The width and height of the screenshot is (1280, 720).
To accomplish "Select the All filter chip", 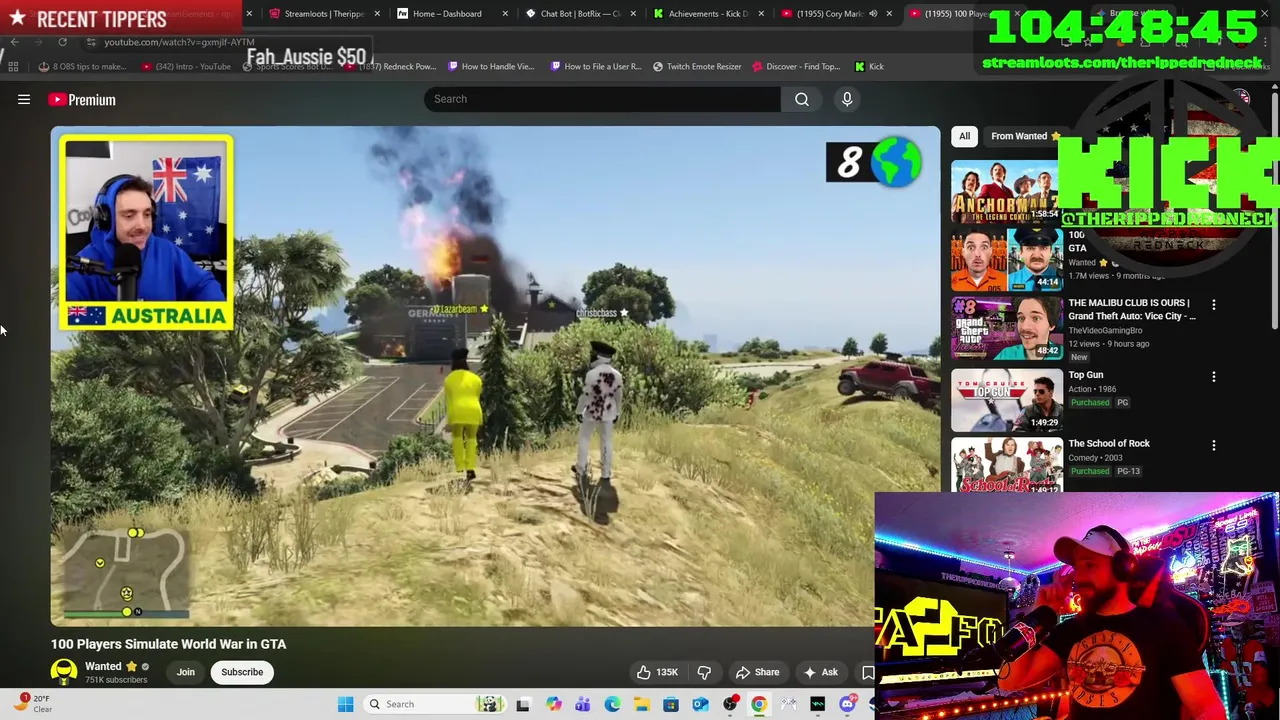I will tap(964, 136).
